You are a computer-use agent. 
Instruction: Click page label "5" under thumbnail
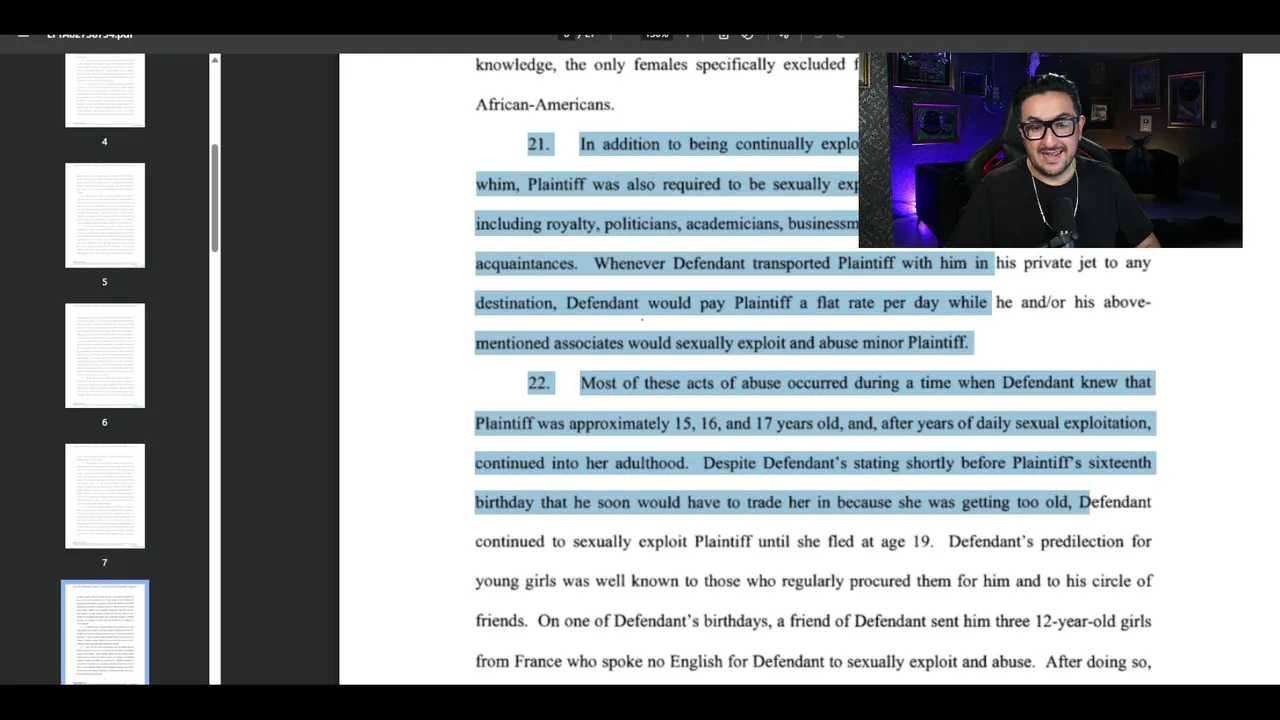point(104,282)
